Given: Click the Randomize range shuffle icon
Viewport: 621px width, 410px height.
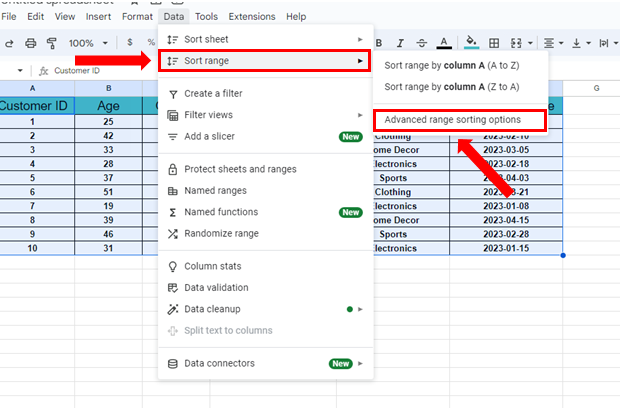Looking at the screenshot, I should pyautogui.click(x=173, y=234).
